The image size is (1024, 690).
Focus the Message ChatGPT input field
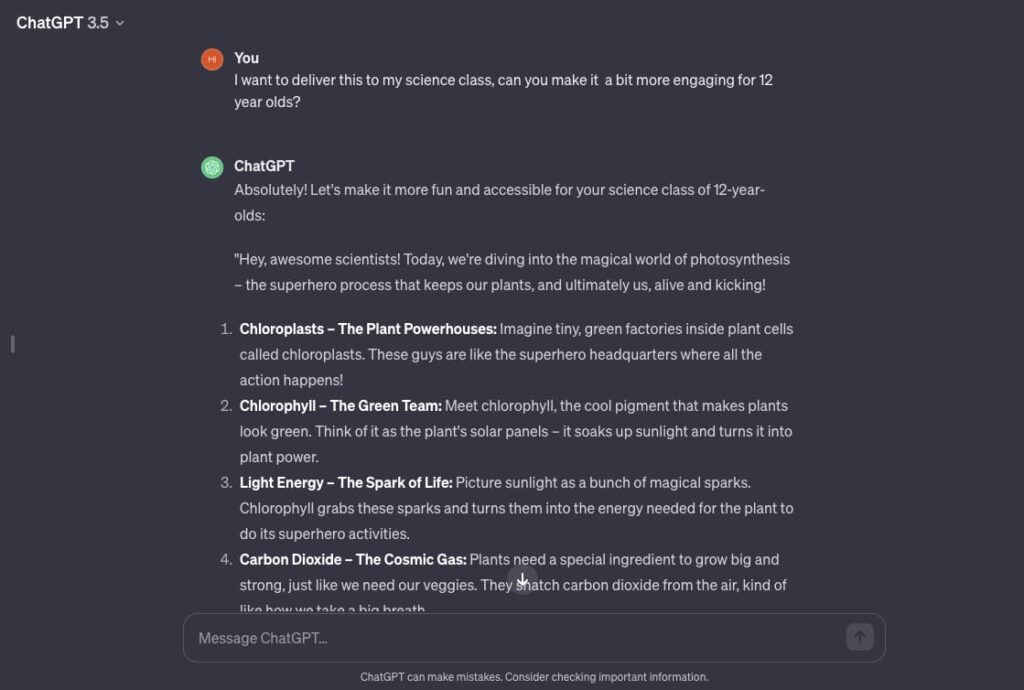(450, 637)
